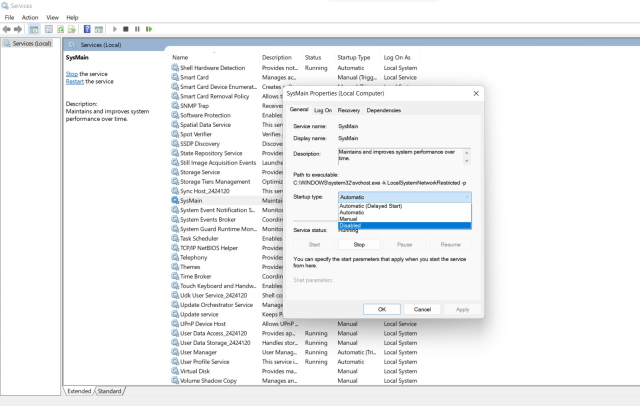This screenshot has height=406, width=640.
Task: Click the toolbar Forward arrow
Action: (x=18, y=29)
